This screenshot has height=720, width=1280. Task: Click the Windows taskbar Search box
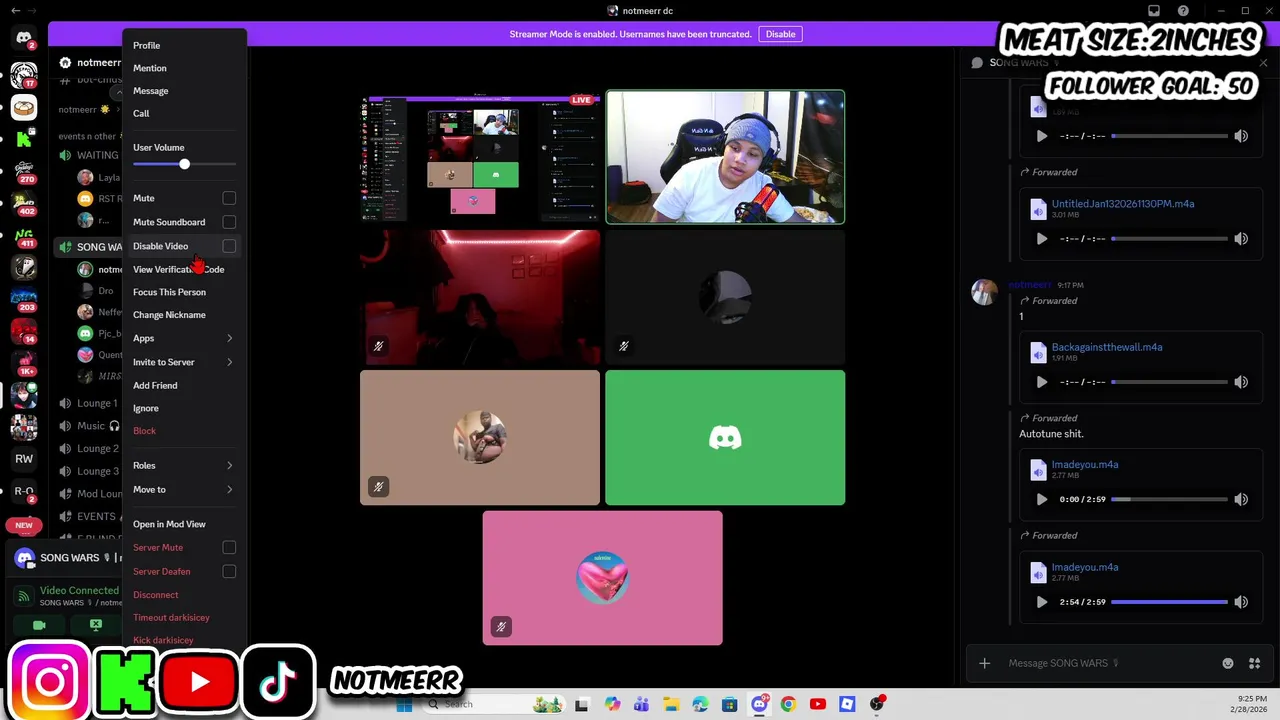[495, 704]
